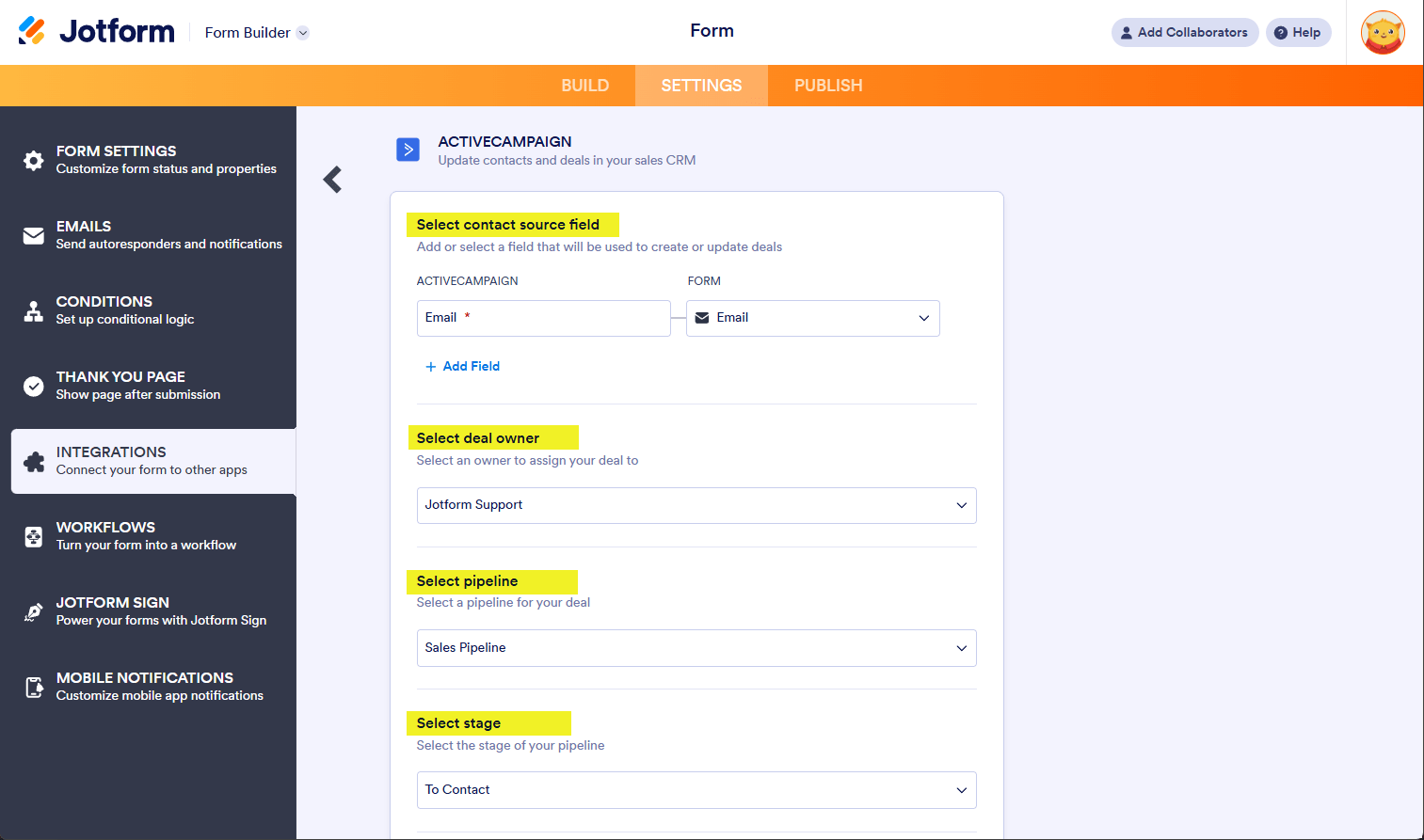Screen dimensions: 1424x840
Task: Click the Emails envelope icon
Action: [x=34, y=235]
